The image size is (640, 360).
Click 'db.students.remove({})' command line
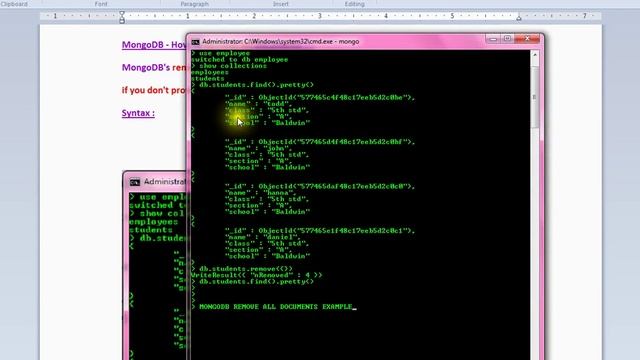click(x=242, y=269)
